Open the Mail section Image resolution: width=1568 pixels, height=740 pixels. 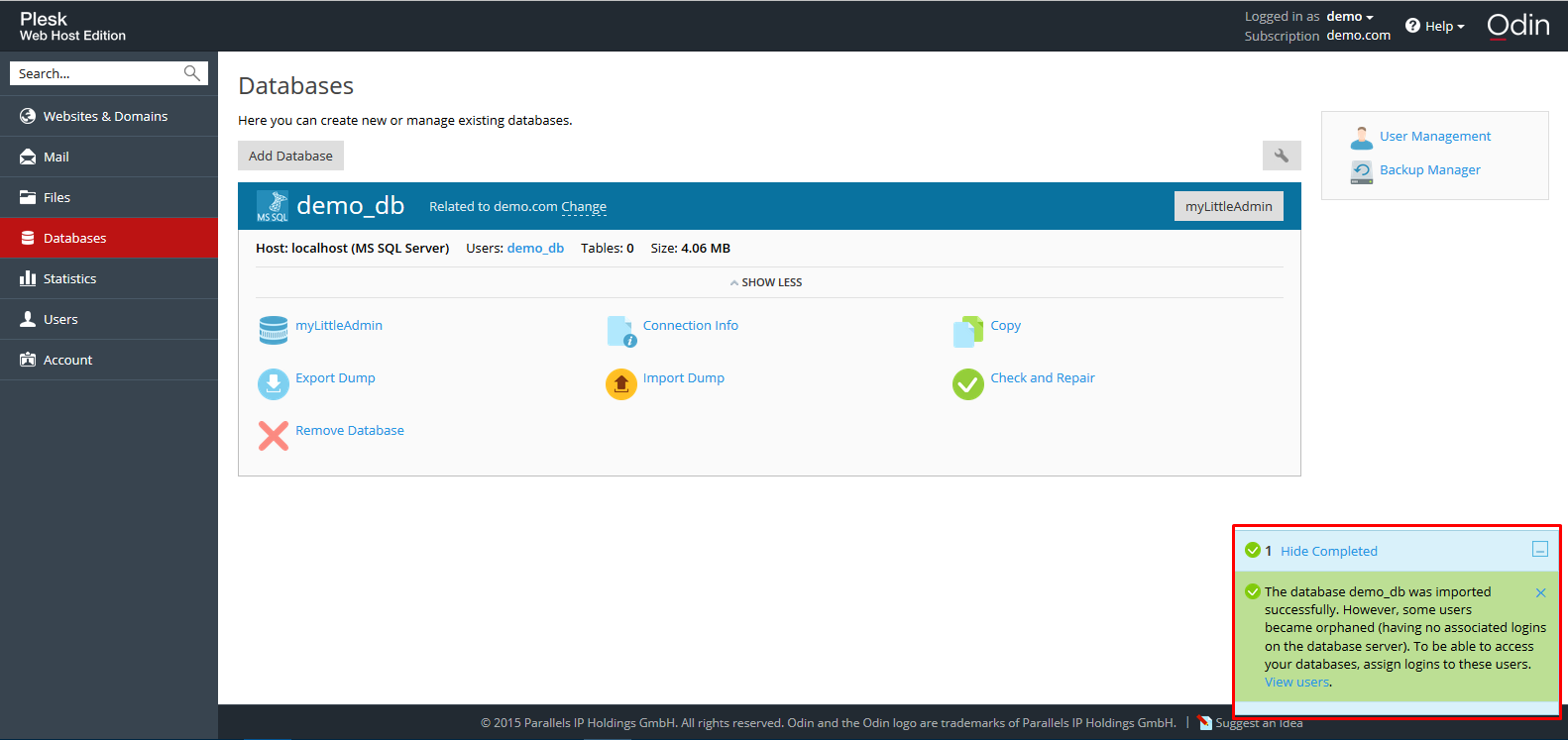click(x=109, y=157)
